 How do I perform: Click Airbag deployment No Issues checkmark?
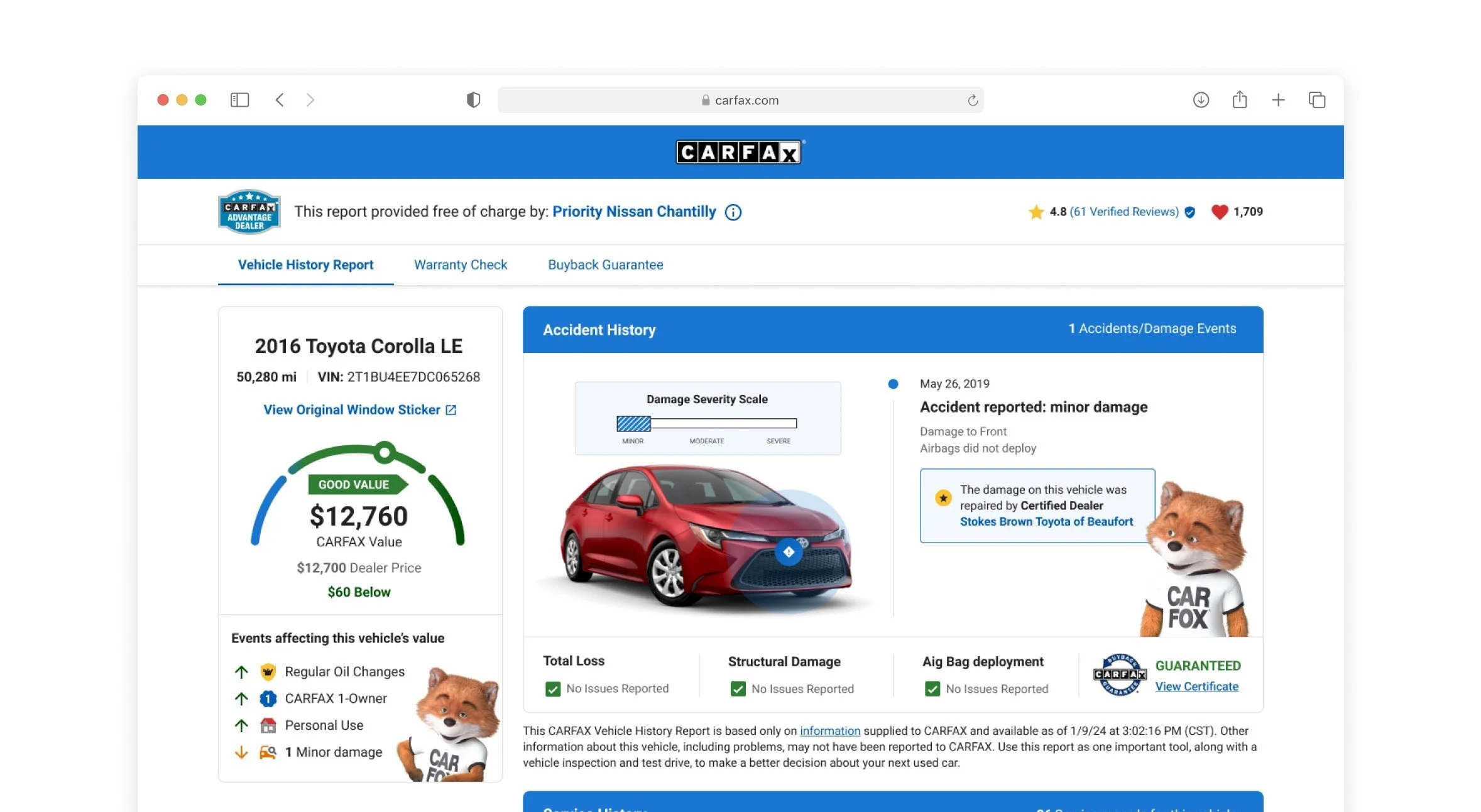[x=932, y=689]
